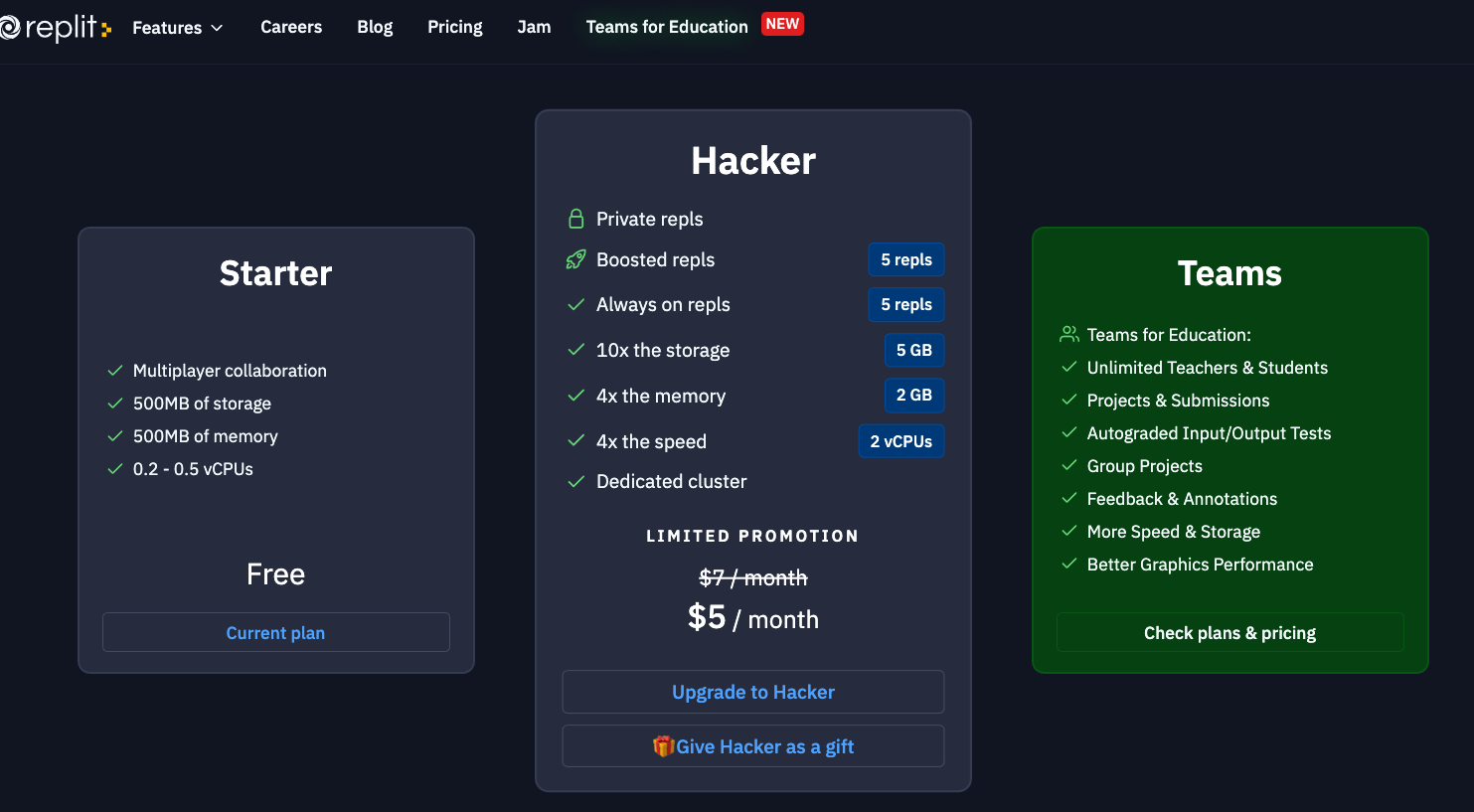Click checkmark beside Autograded Input/Output Tests
Screen dimensions: 1474x812
pos(1069,432)
